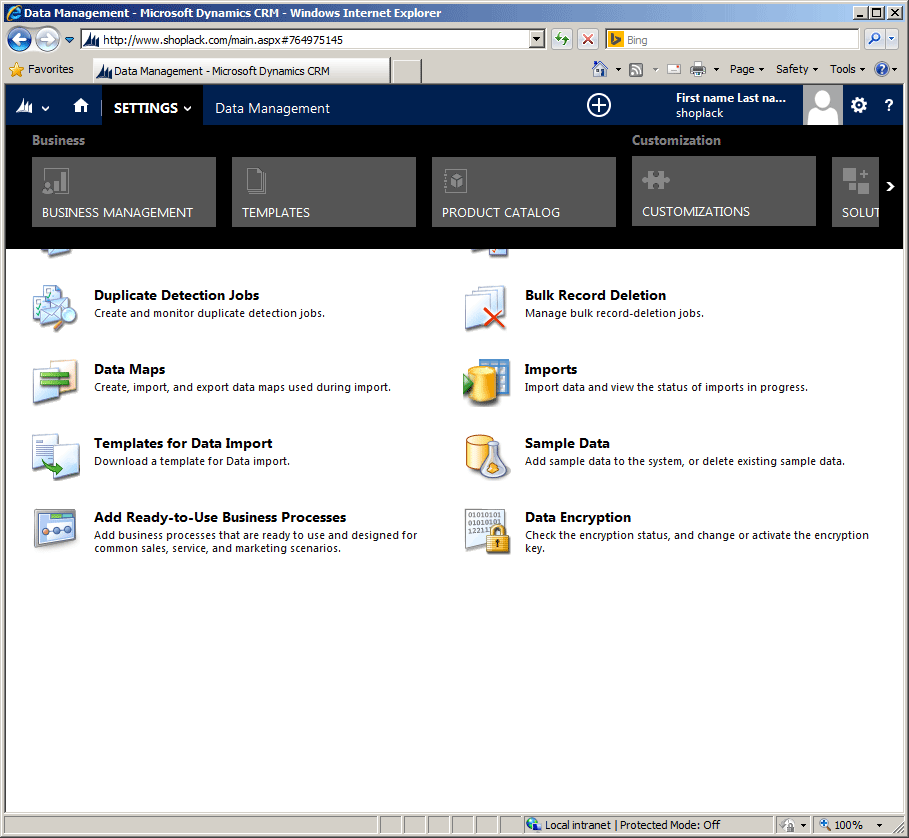
Task: Click the Sample Data flask icon
Action: tap(488, 456)
